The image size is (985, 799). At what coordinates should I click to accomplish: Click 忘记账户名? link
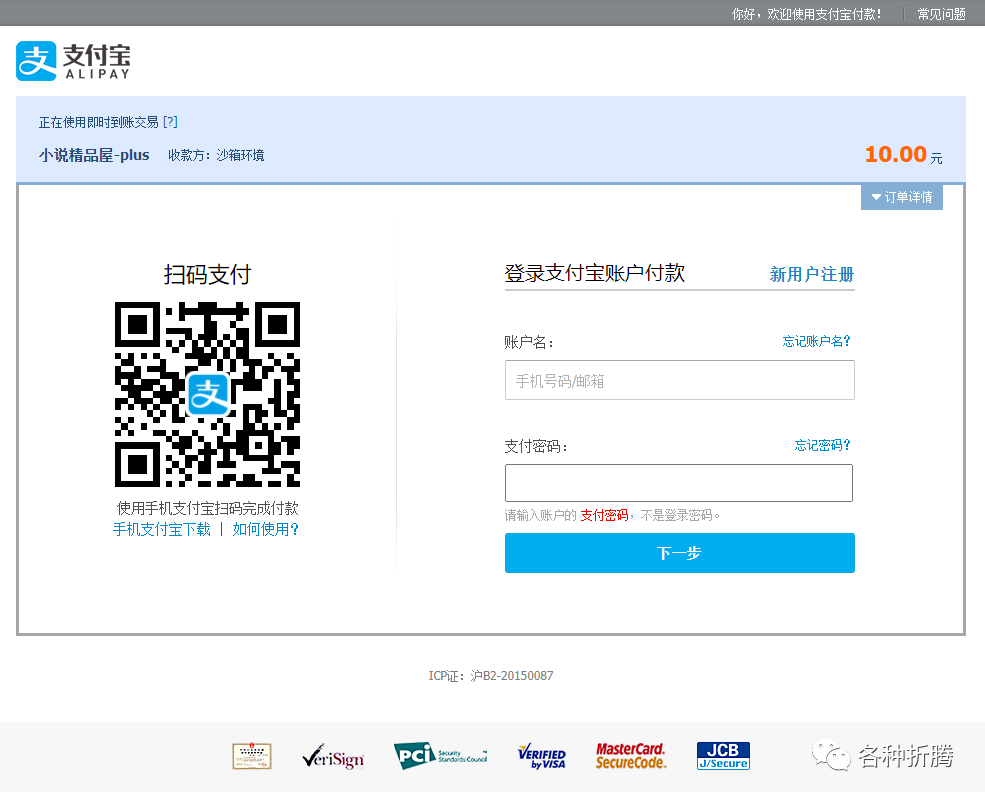click(x=816, y=341)
